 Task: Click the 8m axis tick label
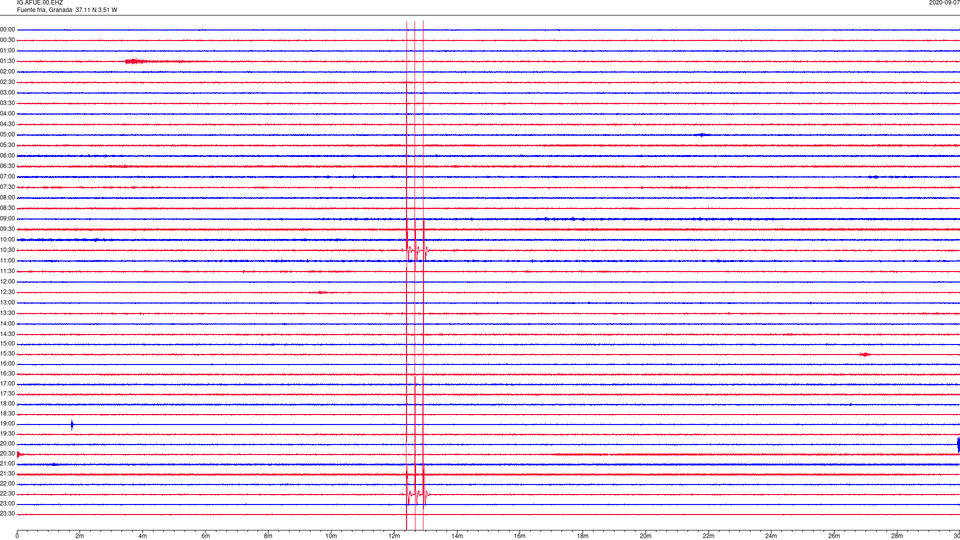tap(268, 536)
